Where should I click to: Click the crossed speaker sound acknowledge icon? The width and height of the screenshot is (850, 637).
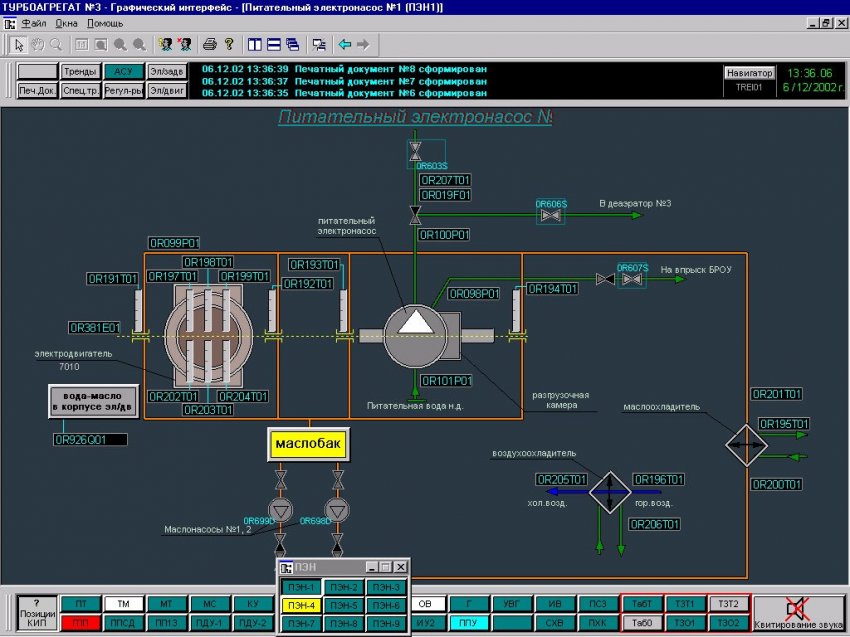point(797,609)
